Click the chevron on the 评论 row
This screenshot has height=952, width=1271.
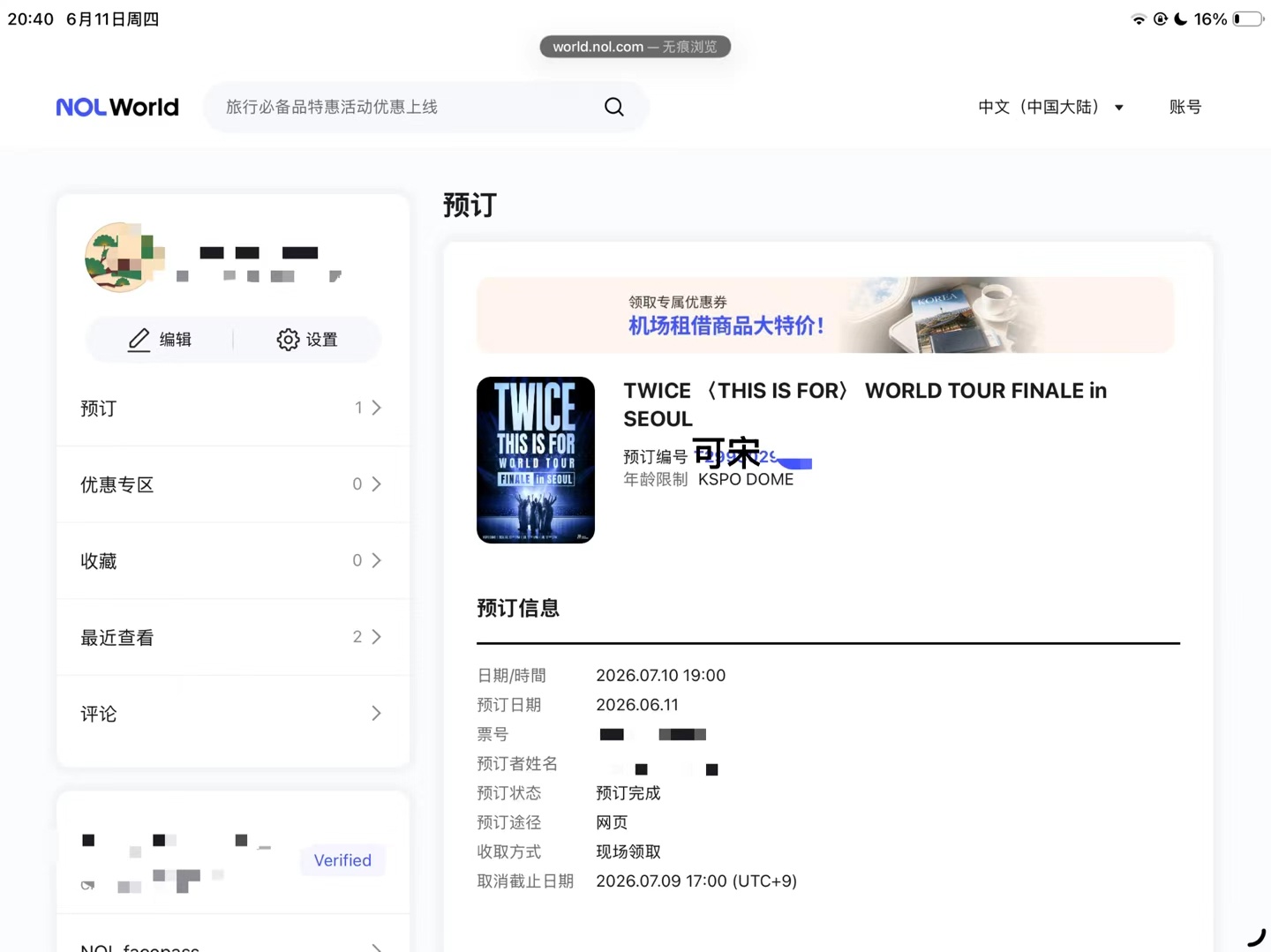(x=376, y=713)
